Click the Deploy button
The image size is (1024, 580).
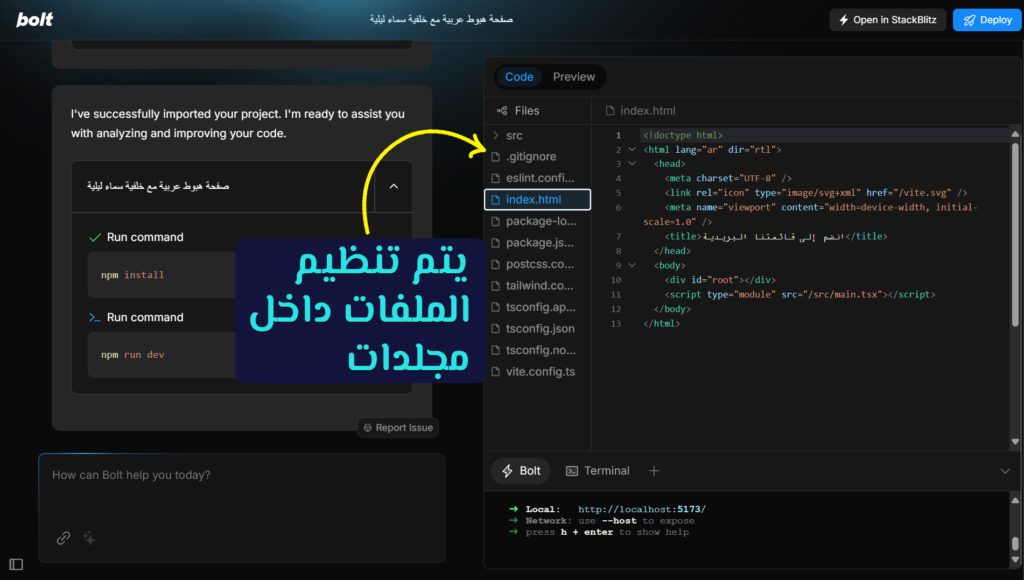[x=987, y=20]
